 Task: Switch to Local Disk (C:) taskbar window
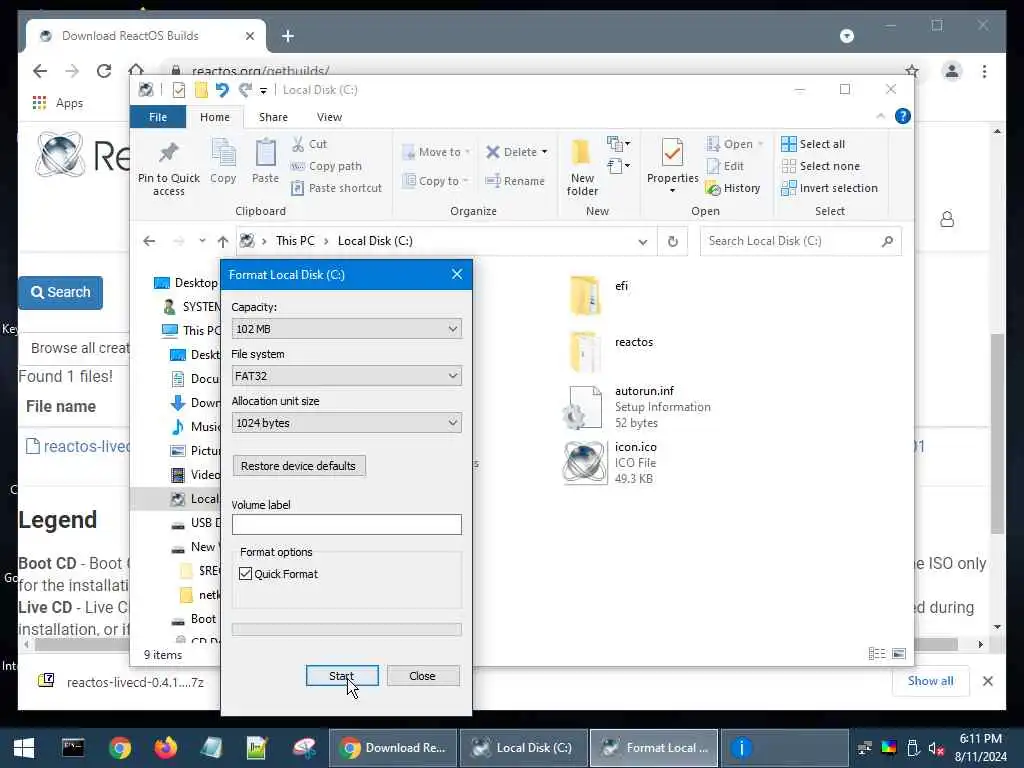click(524, 747)
